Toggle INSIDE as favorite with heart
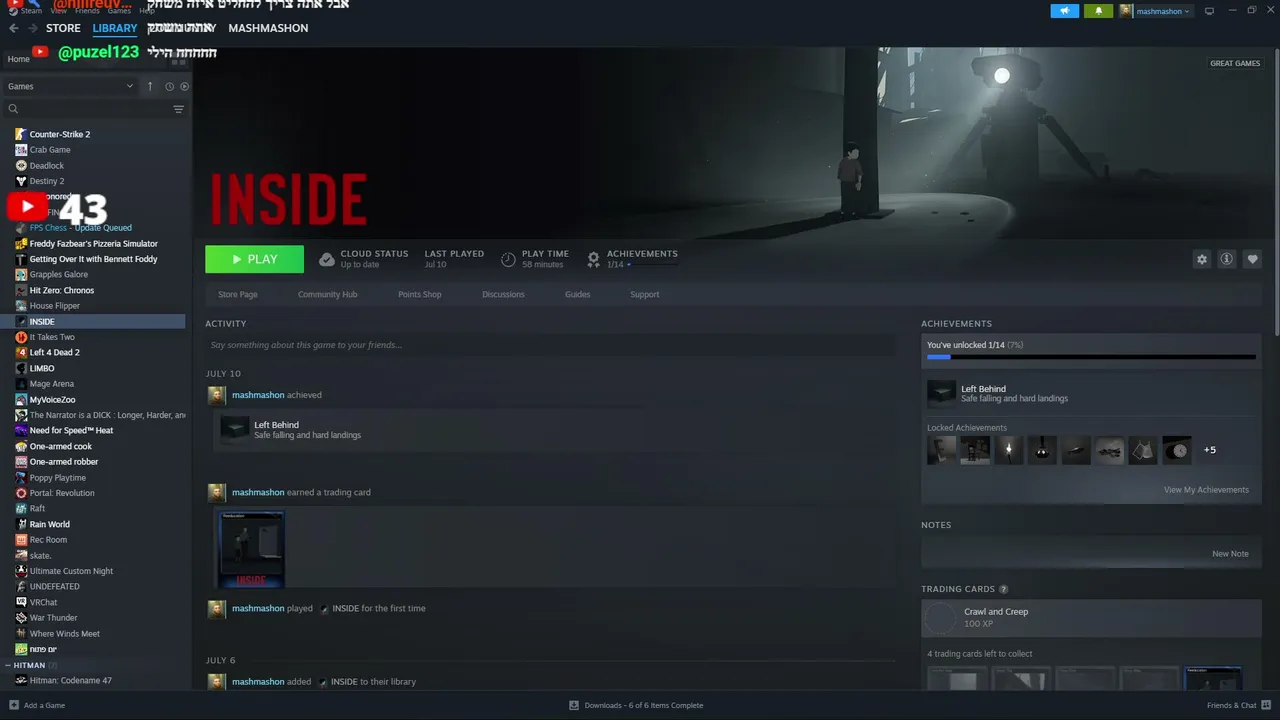 point(1253,259)
